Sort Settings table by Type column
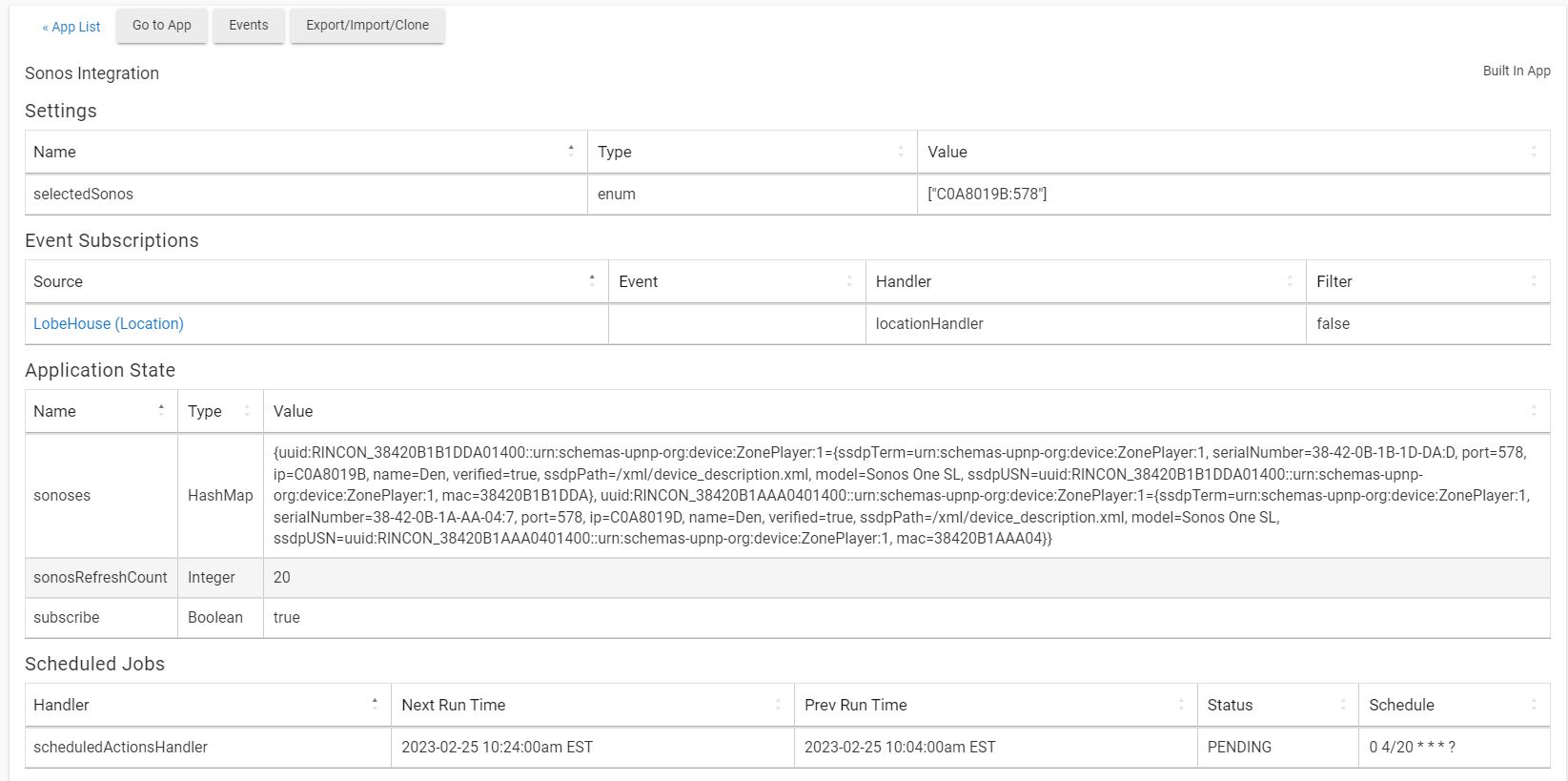Screen dimensions: 1568x781 (x=752, y=152)
